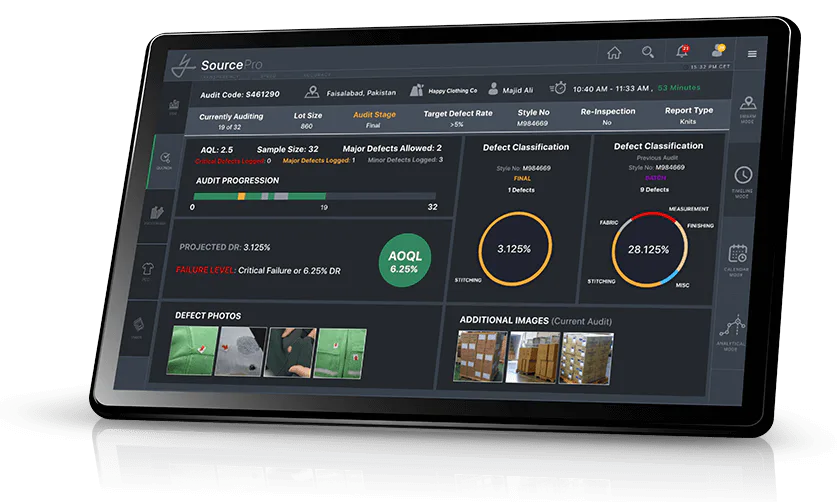
Task: Switch to Timeline Mode
Action: click(742, 181)
